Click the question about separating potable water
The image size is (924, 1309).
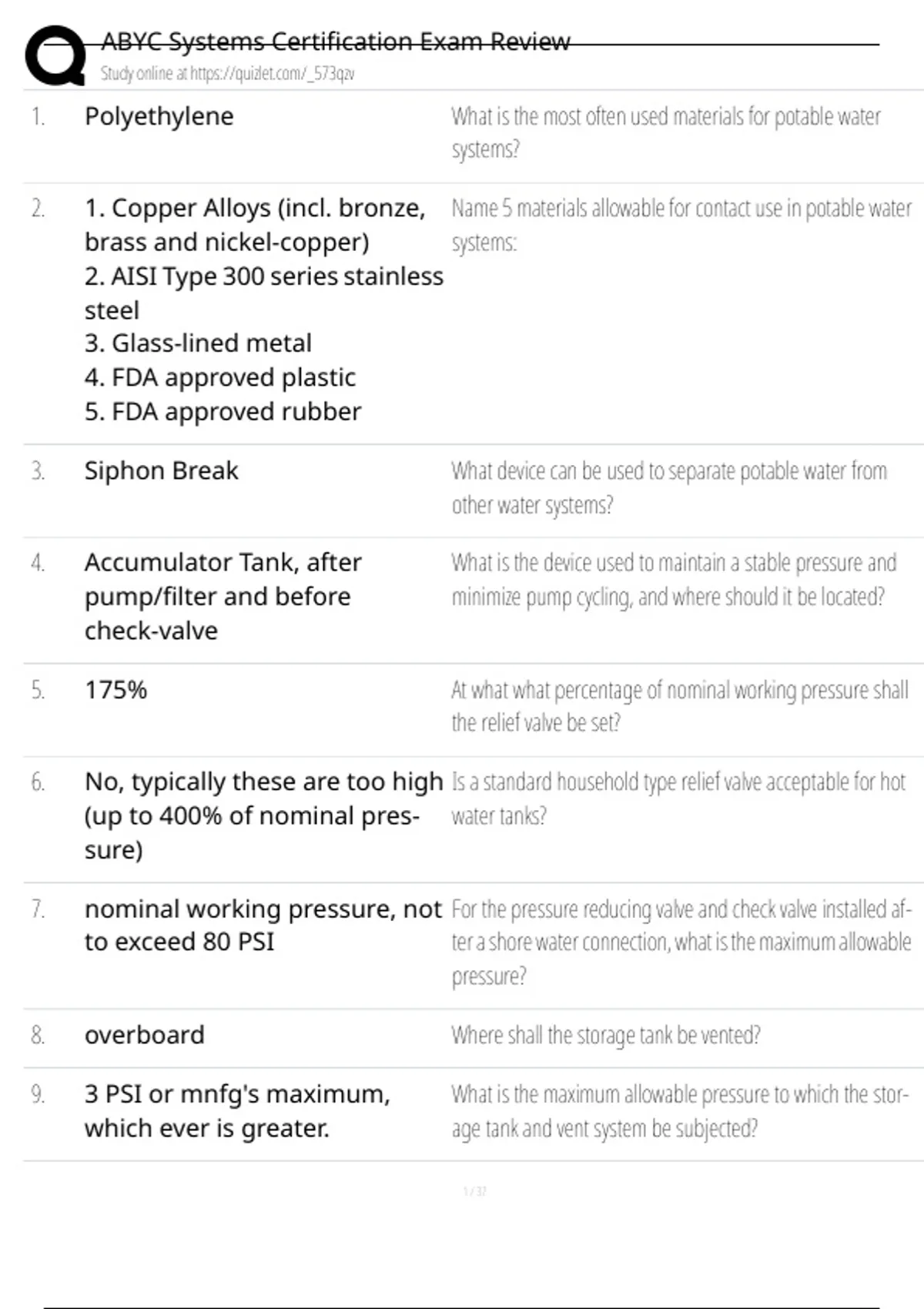coord(668,487)
